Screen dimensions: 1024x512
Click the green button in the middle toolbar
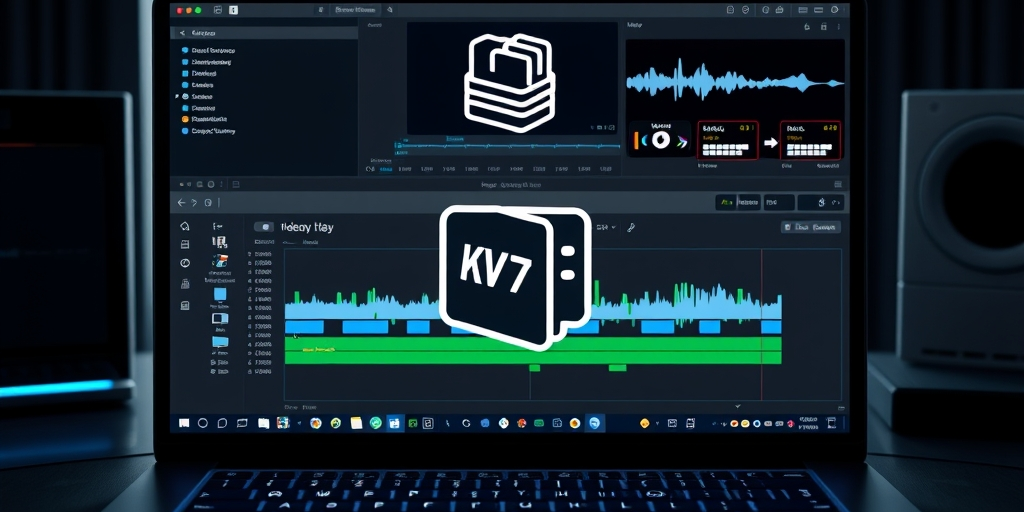(x=725, y=203)
